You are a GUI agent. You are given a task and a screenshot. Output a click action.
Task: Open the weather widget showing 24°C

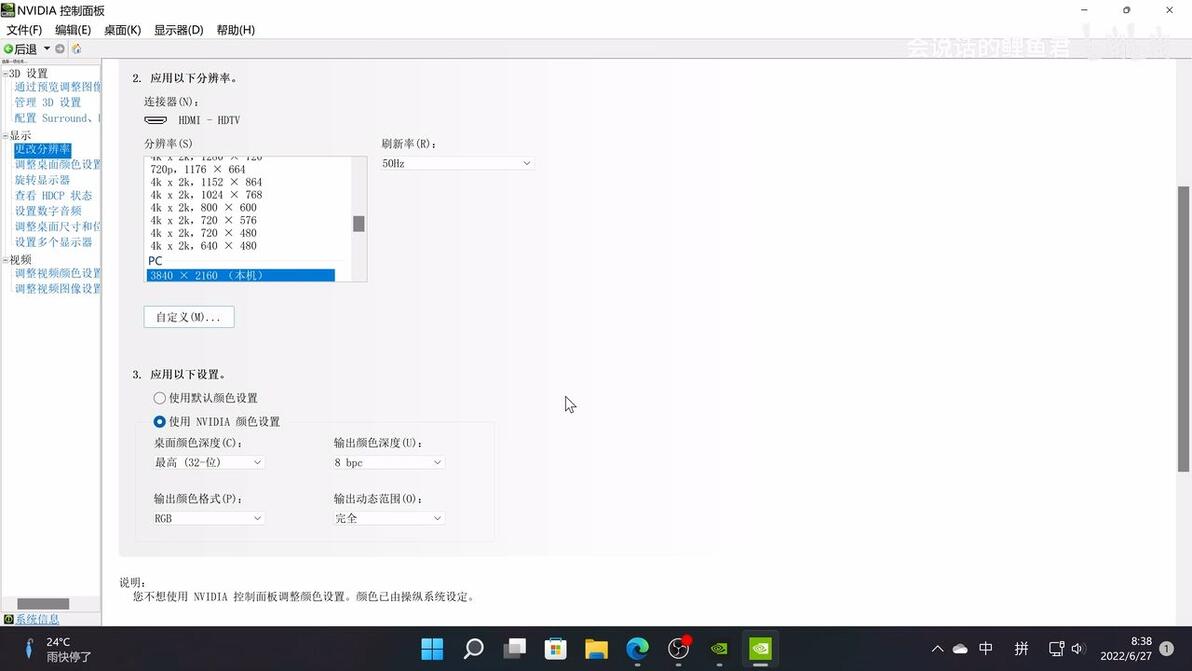(x=58, y=649)
